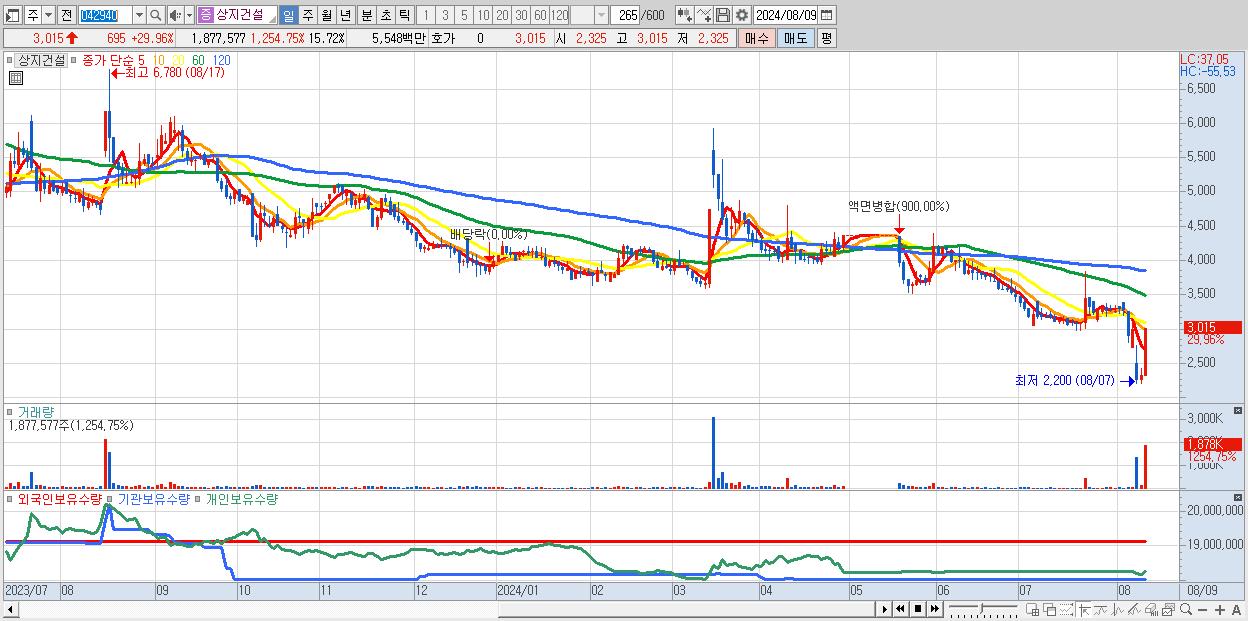Select the 분 (minute) period
Viewport: 1248px width, 621px height.
click(x=366, y=15)
